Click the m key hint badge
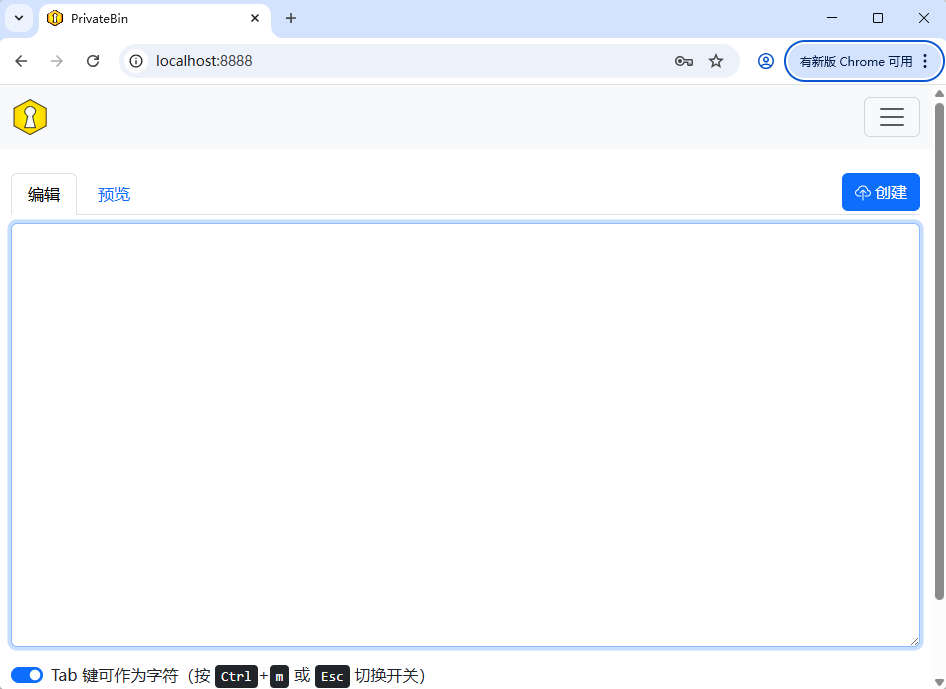Image resolution: width=946 pixels, height=689 pixels. point(279,676)
